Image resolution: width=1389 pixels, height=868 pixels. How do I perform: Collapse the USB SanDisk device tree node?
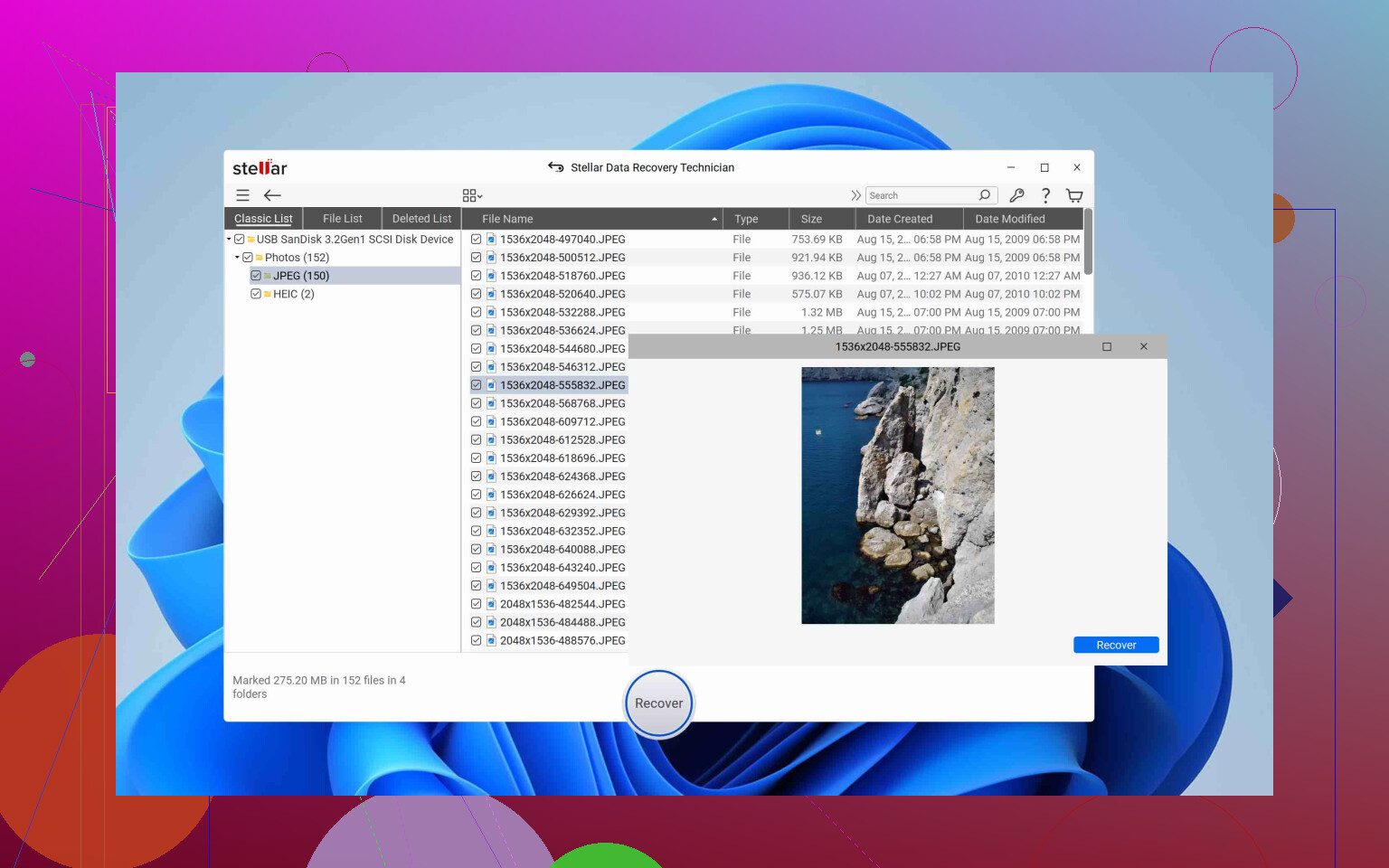tap(229, 240)
